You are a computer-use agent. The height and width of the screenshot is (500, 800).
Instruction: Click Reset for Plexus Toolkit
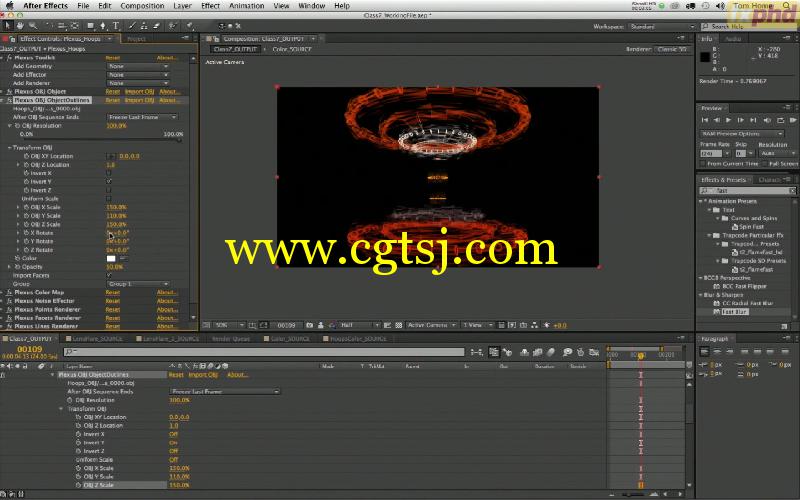click(113, 58)
